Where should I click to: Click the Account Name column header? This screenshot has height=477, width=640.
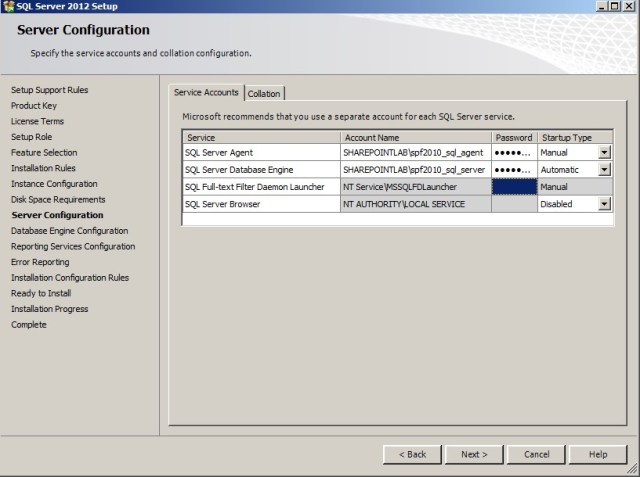click(416, 138)
